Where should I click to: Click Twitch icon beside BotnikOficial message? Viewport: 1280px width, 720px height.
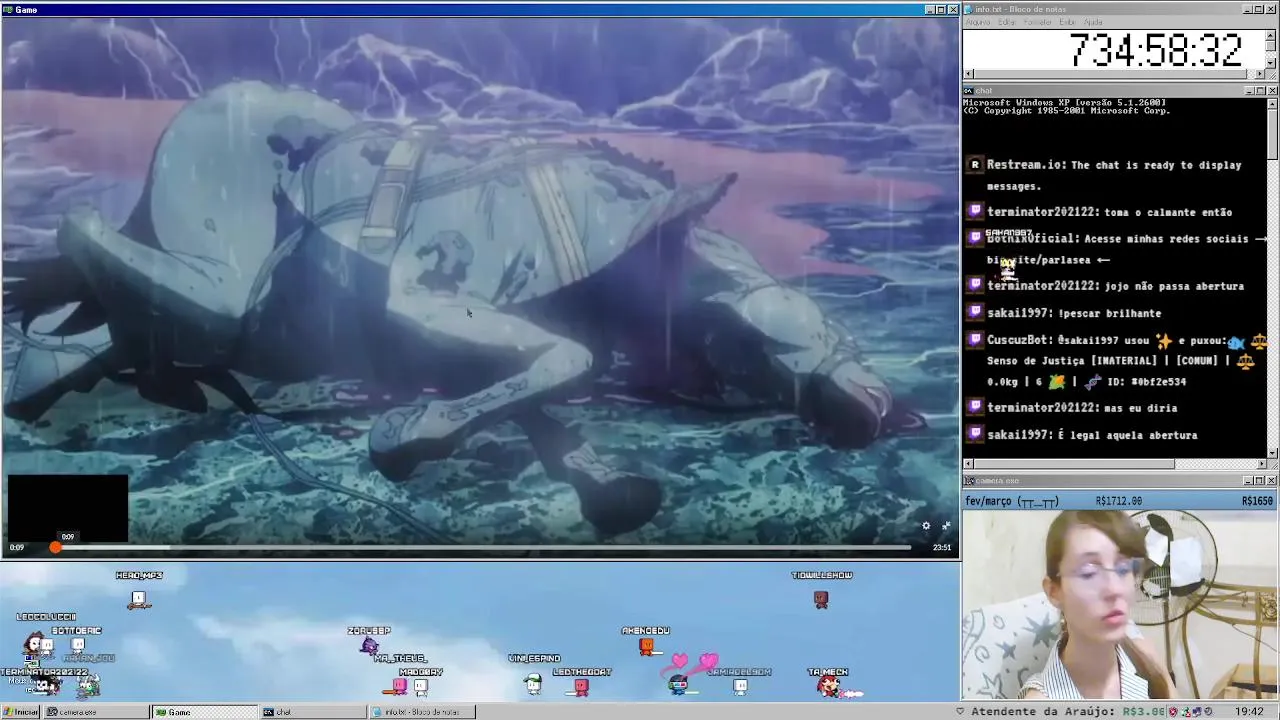[x=975, y=238]
